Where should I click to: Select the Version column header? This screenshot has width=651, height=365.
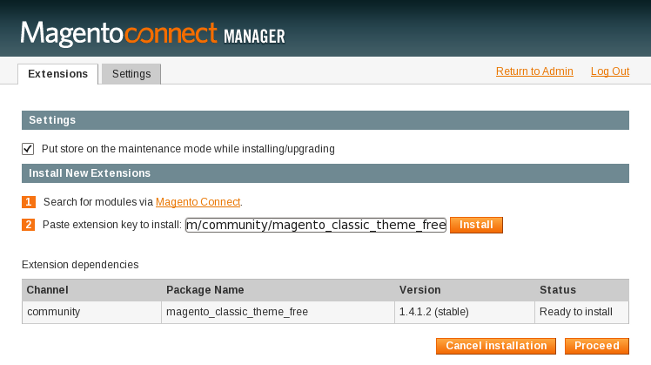point(465,290)
